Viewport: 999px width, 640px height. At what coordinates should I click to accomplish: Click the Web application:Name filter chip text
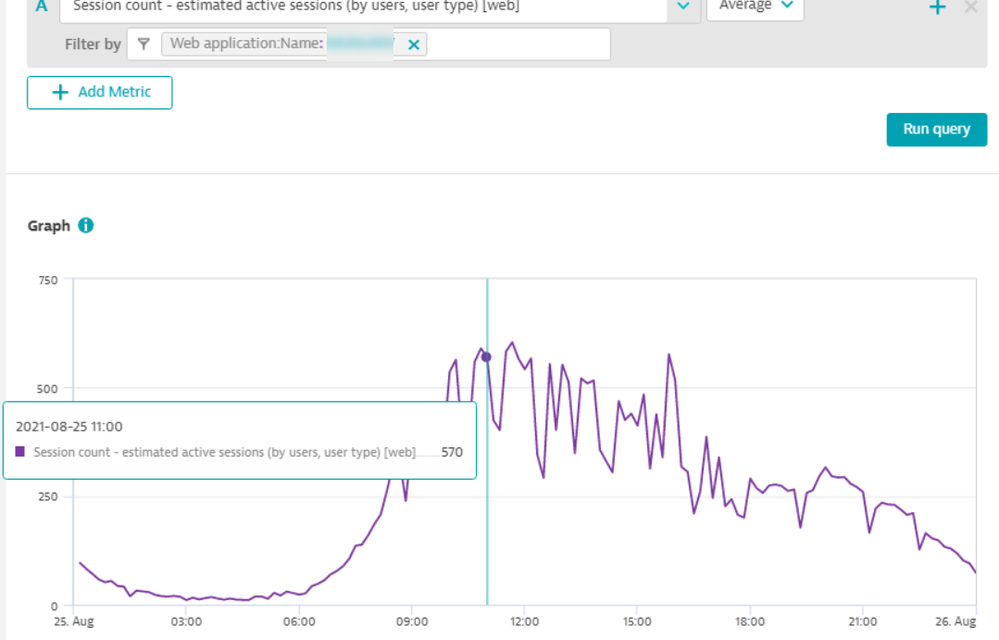248,44
